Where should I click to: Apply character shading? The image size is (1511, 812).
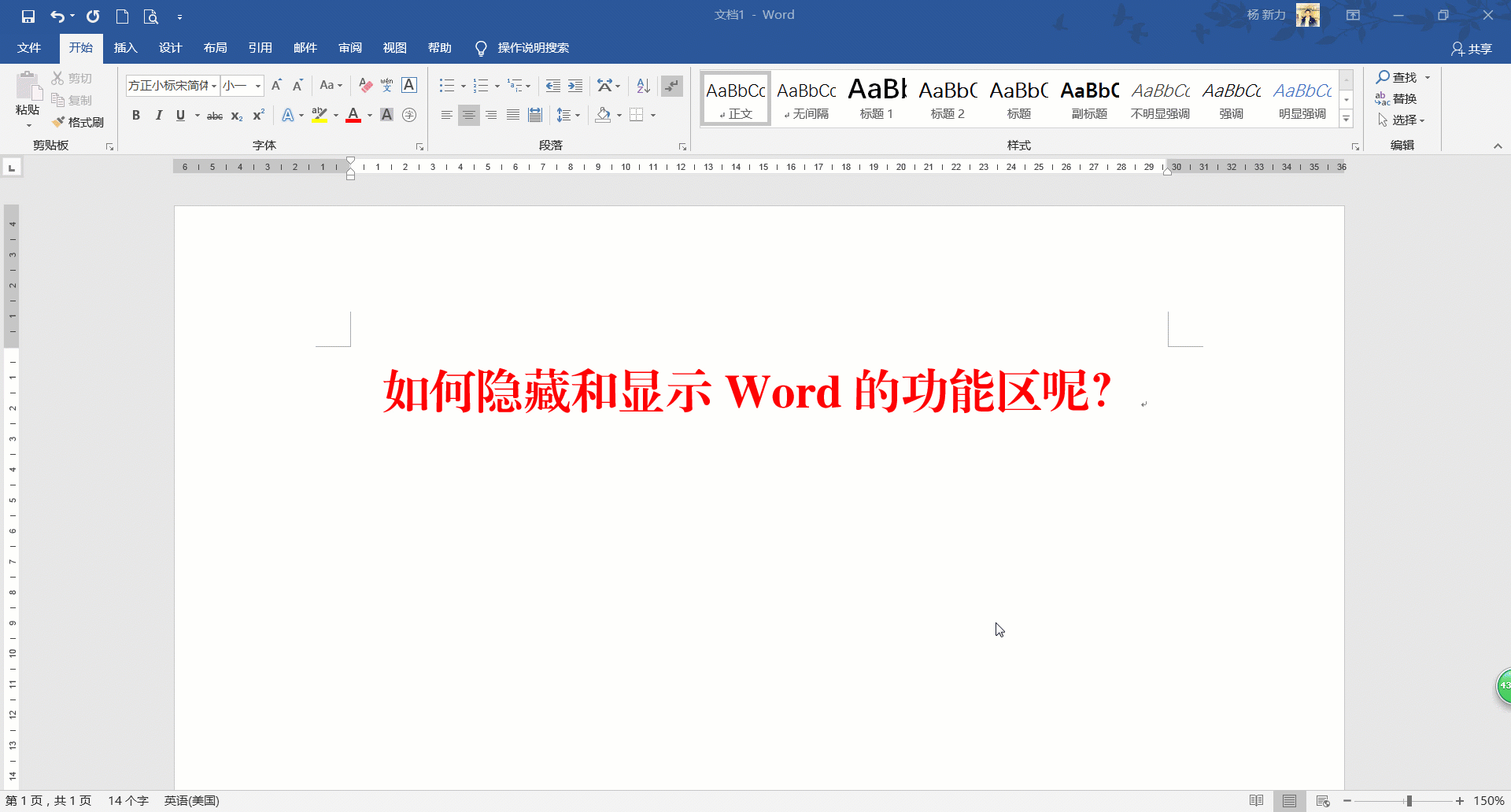pyautogui.click(x=386, y=116)
